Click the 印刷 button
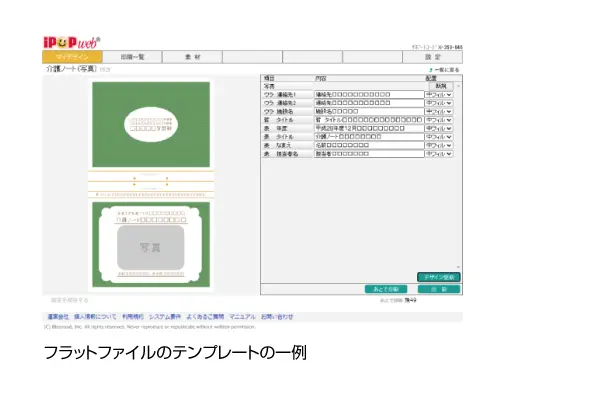Screen dimensions: 600x400 (439, 289)
